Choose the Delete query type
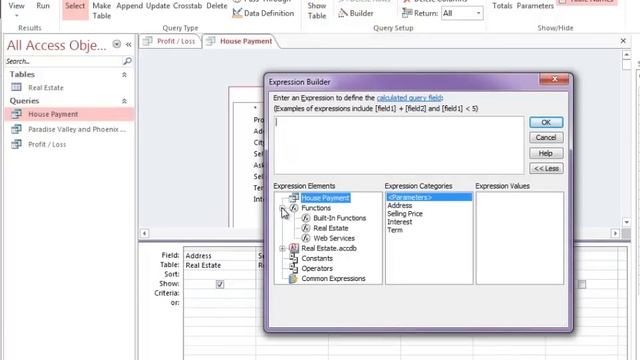This screenshot has height=360, width=640. pos(216,6)
